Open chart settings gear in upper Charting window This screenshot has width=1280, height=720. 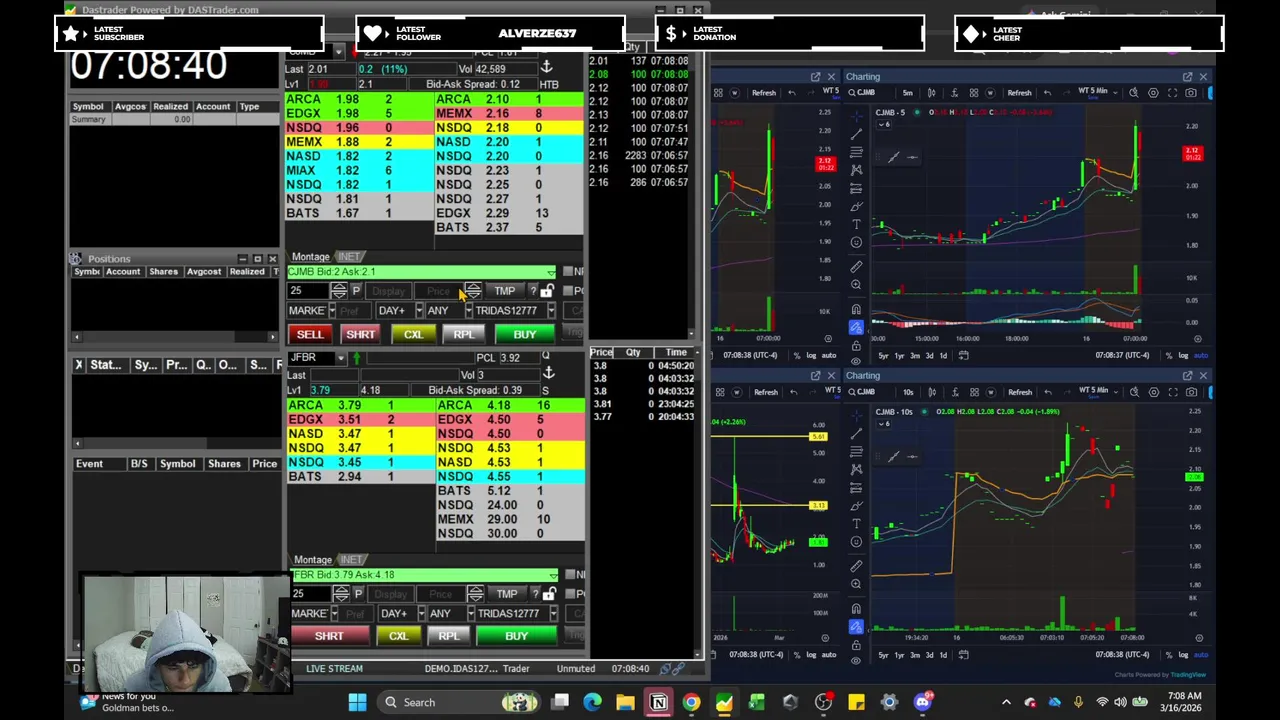(1153, 93)
